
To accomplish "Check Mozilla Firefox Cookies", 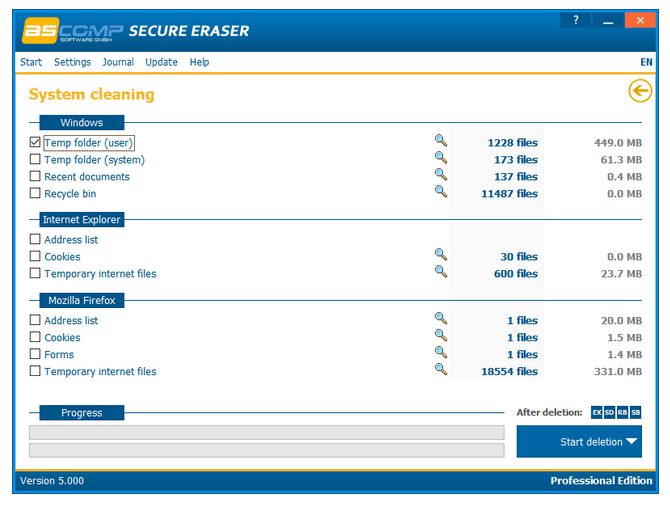I will 35,337.
